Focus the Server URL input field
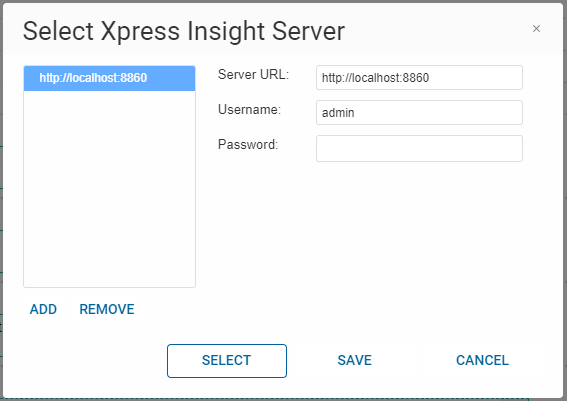Image resolution: width=567 pixels, height=401 pixels. coord(419,77)
